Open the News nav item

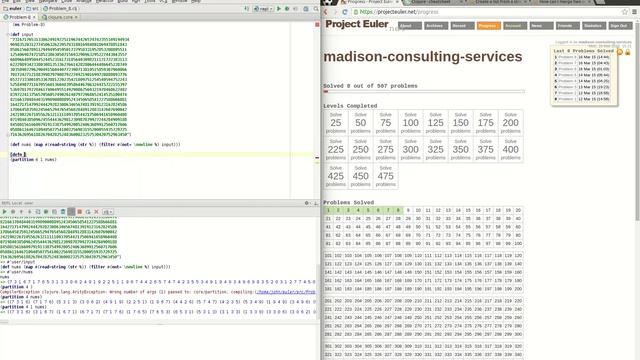coord(541,26)
